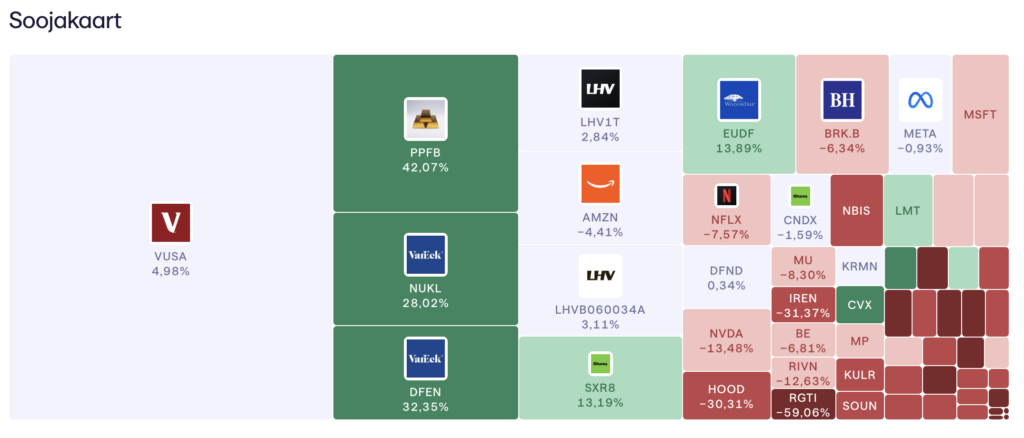1024x438 pixels.
Task: Click the LHV1T black logo icon
Action: point(600,89)
